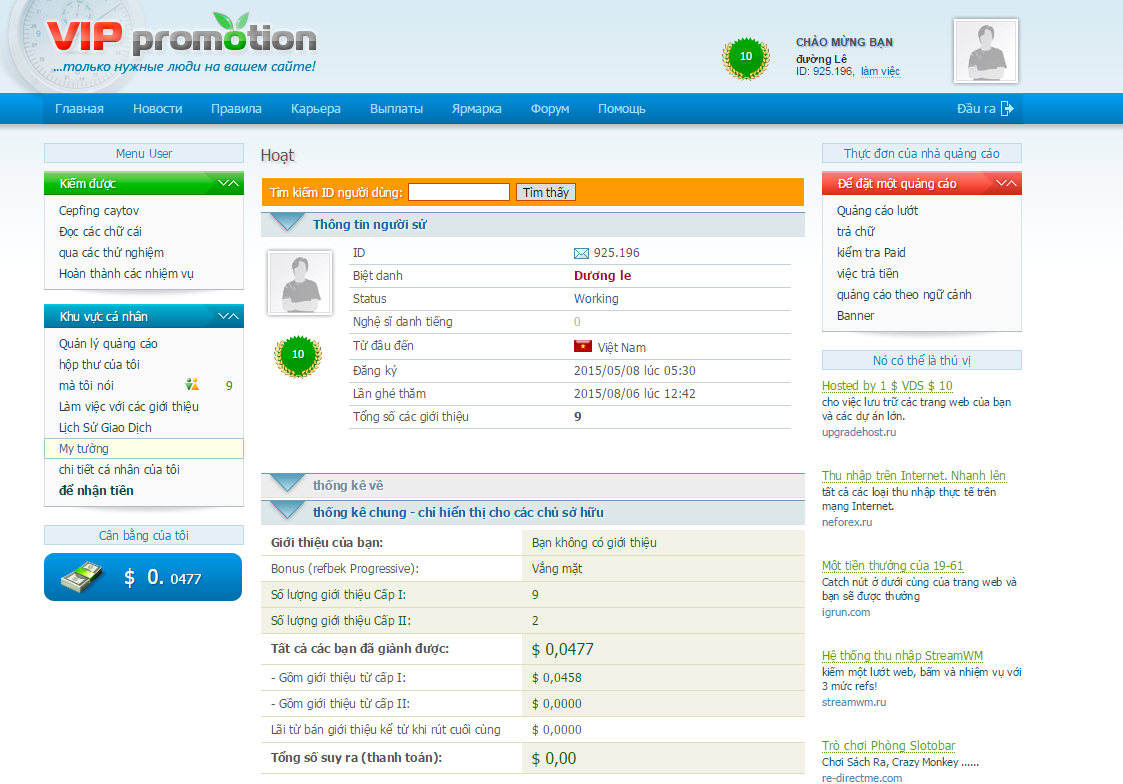Viewport: 1123px width, 784px height.
Task: Open Lịch Sử Giao Dịch link
Action: coord(105,427)
